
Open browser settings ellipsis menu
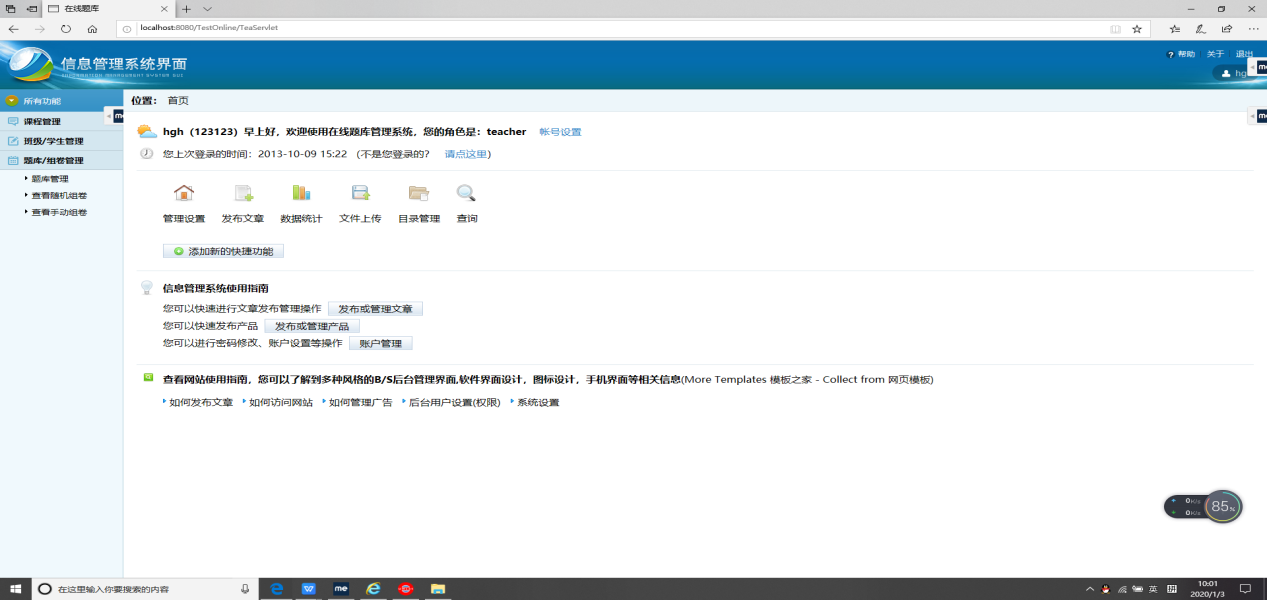coord(1253,29)
